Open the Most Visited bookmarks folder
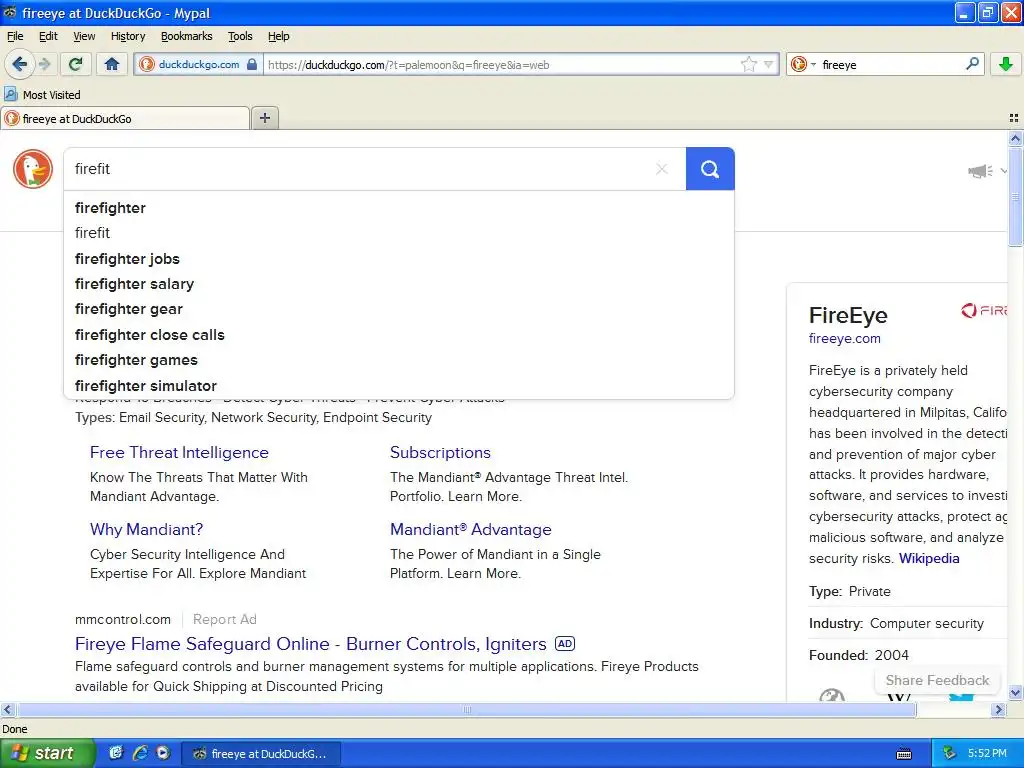The width and height of the screenshot is (1024, 768). tap(42, 95)
